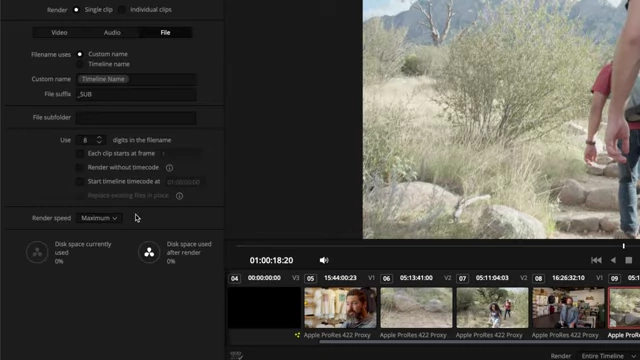Click the 05:13:41:00 clip timecode
Image resolution: width=640 pixels, height=360 pixels.
tap(416, 278)
